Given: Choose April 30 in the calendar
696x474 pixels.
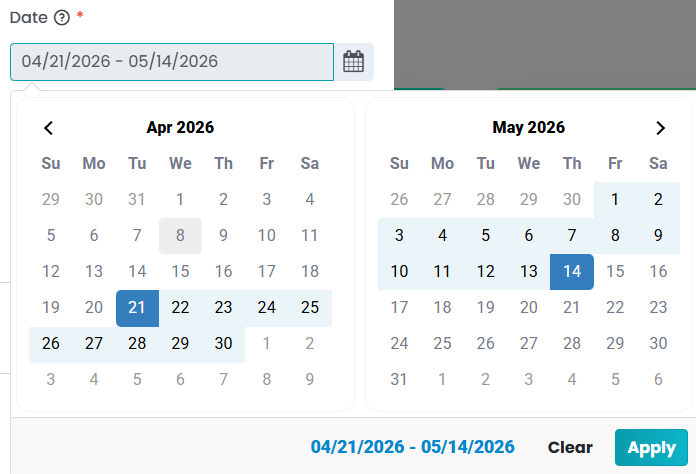Looking at the screenshot, I should [223, 344].
